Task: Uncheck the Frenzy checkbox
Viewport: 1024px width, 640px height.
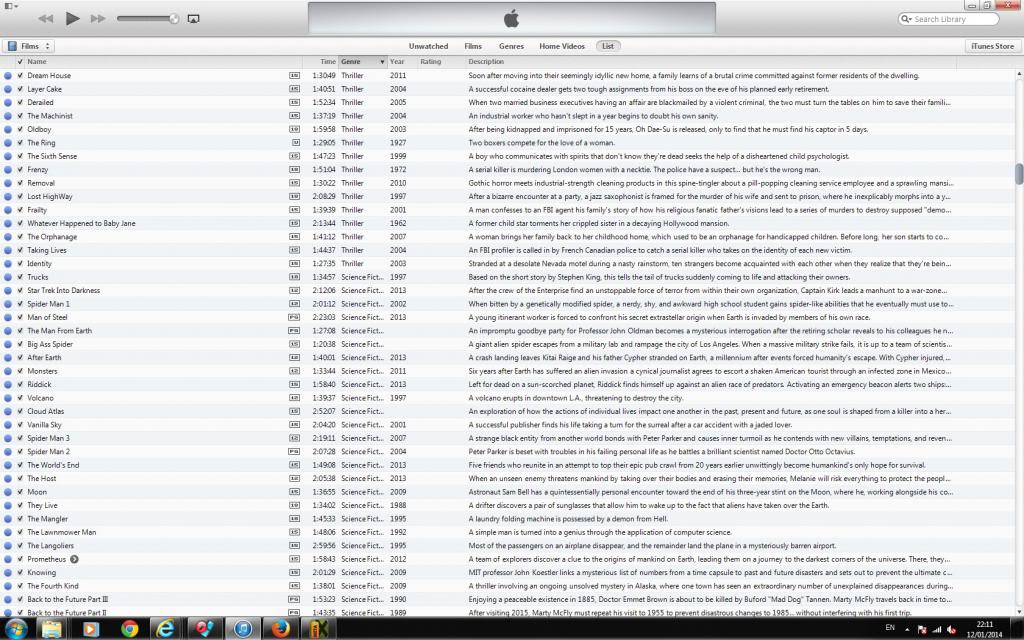Action: point(20,169)
